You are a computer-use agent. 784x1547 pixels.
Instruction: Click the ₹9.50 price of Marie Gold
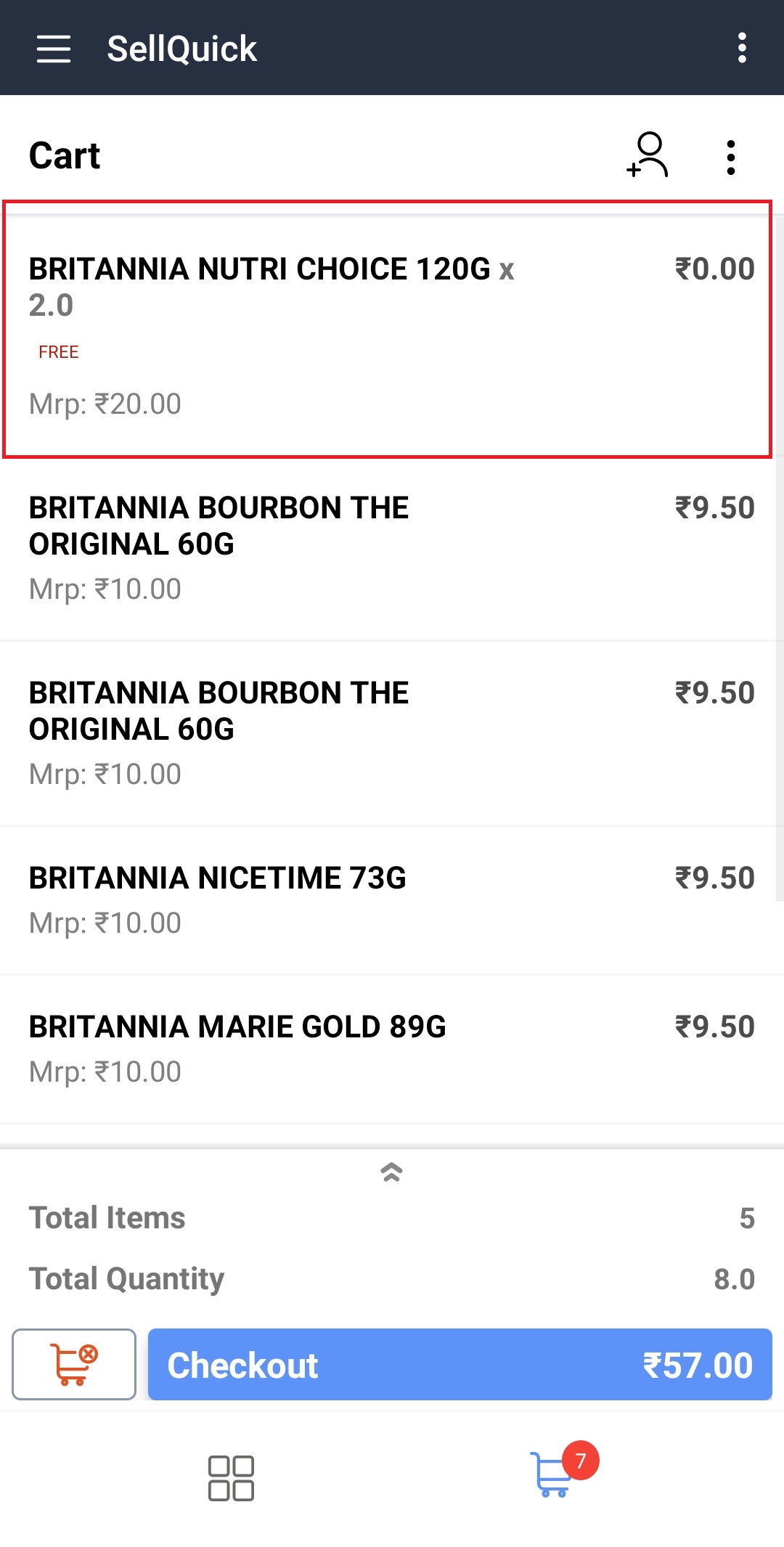coord(715,1027)
